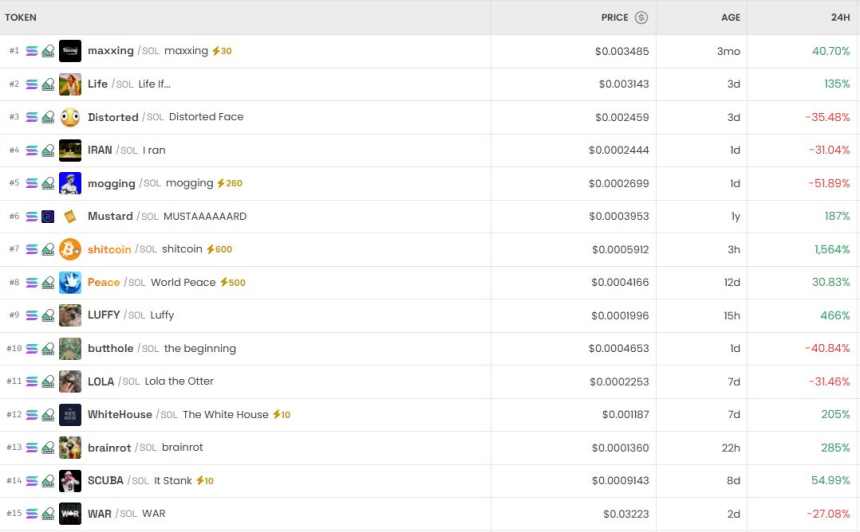Open the brainrot /SOL pair link
The height and width of the screenshot is (532, 860).
pyautogui.click(x=122, y=448)
